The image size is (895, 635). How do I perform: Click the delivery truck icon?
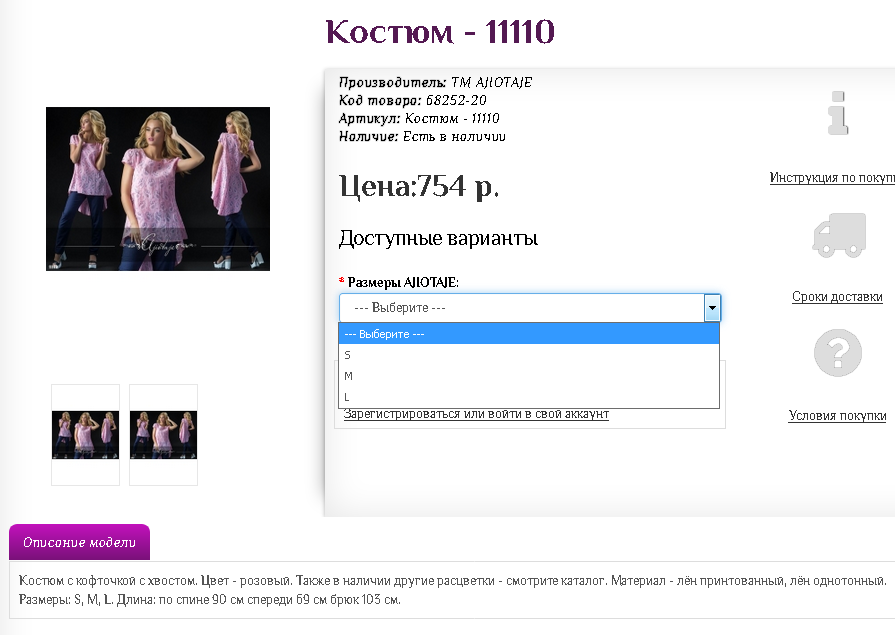pos(839,235)
